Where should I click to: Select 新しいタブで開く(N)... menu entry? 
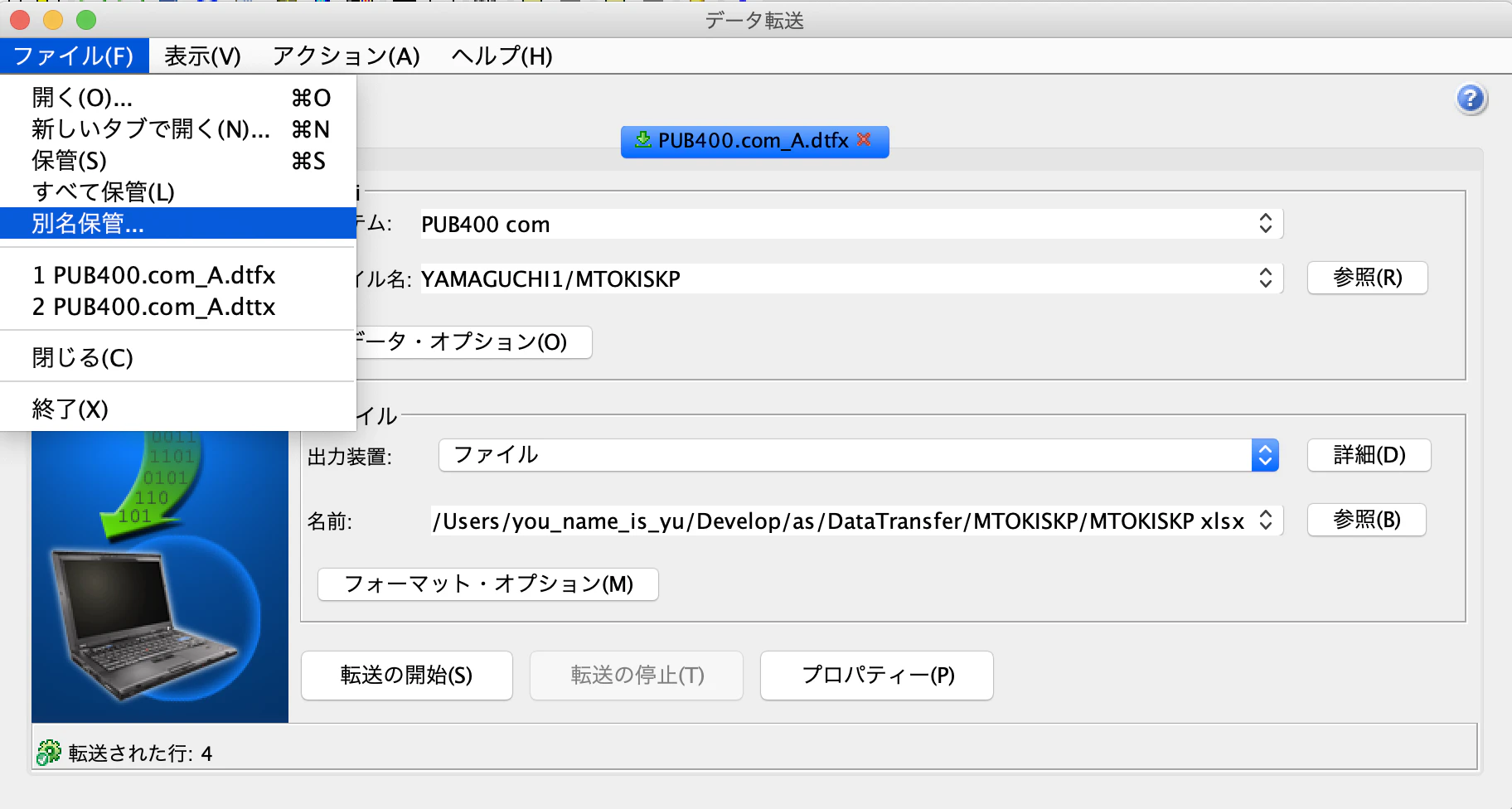[x=178, y=129]
